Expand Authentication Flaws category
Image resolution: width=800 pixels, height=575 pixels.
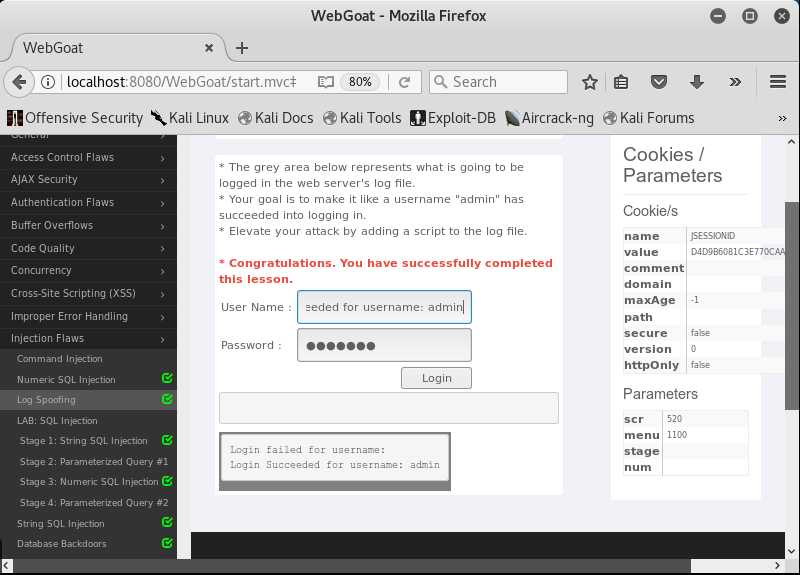(x=88, y=203)
